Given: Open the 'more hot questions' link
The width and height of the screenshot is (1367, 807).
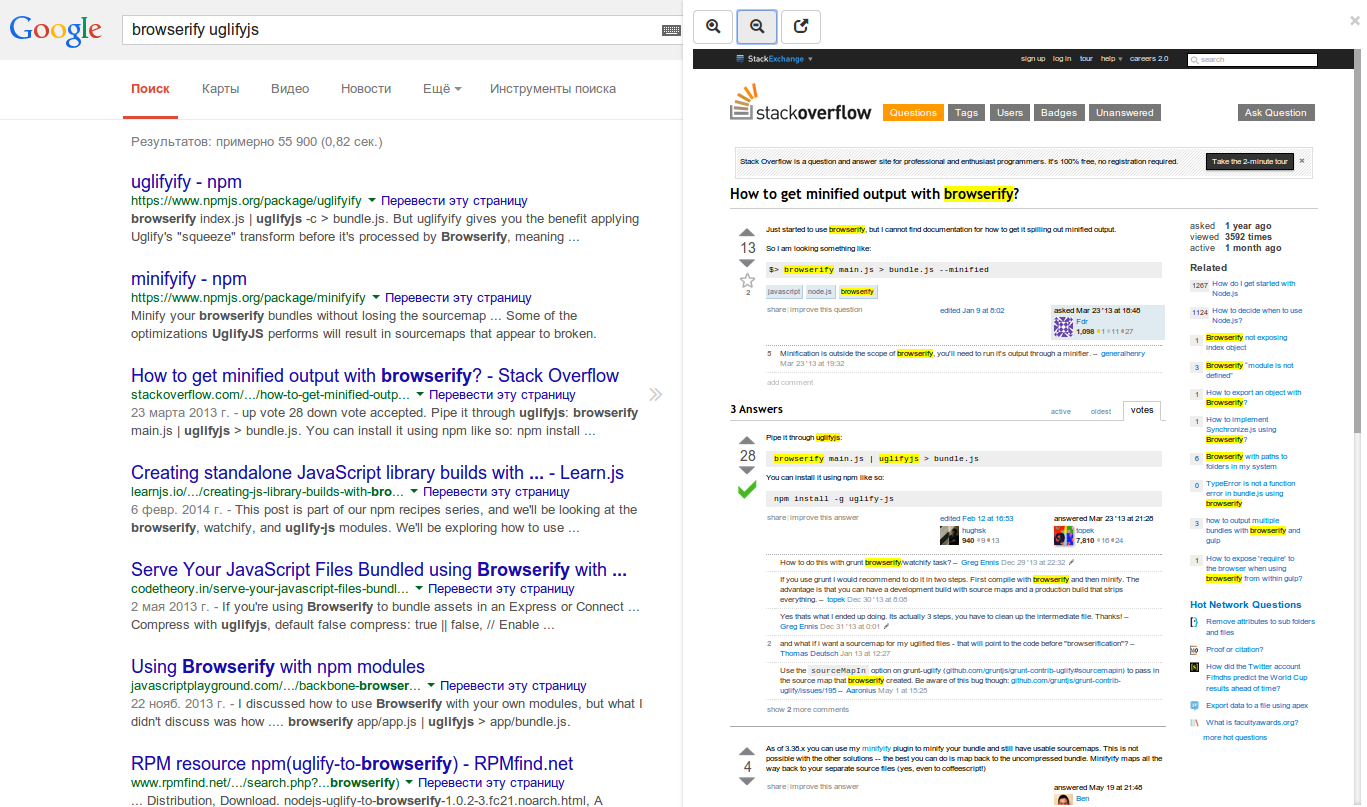Looking at the screenshot, I should click(1235, 738).
